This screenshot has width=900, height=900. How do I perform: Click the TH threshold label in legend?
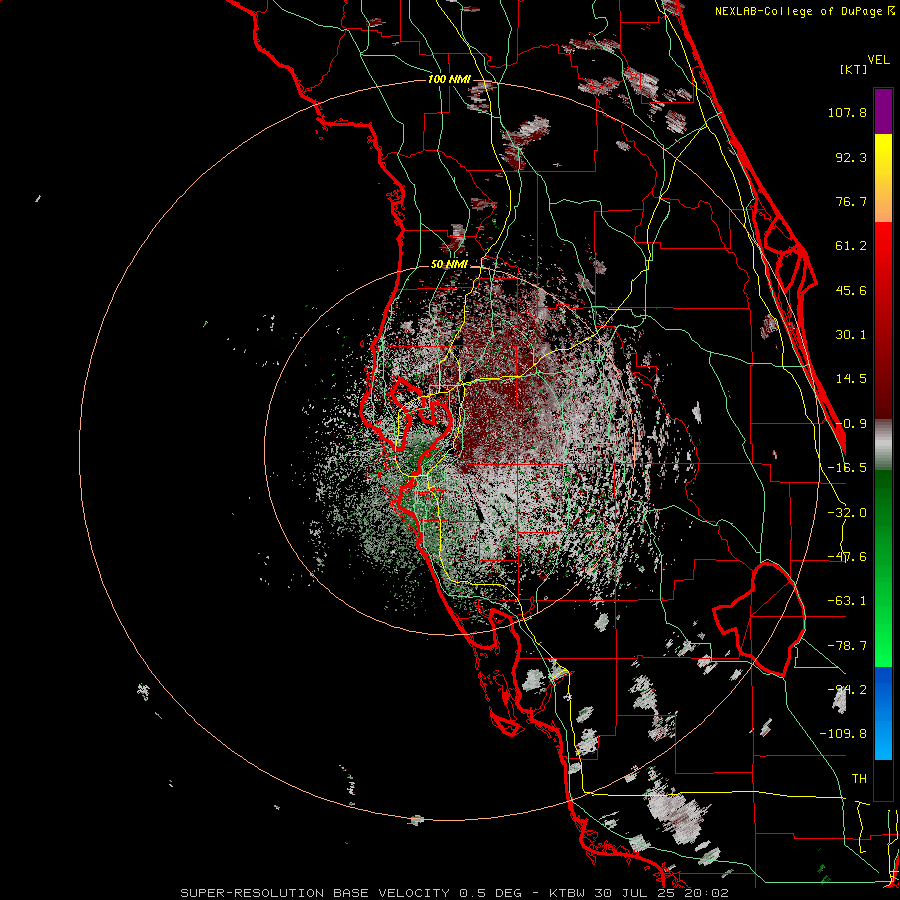tap(859, 779)
